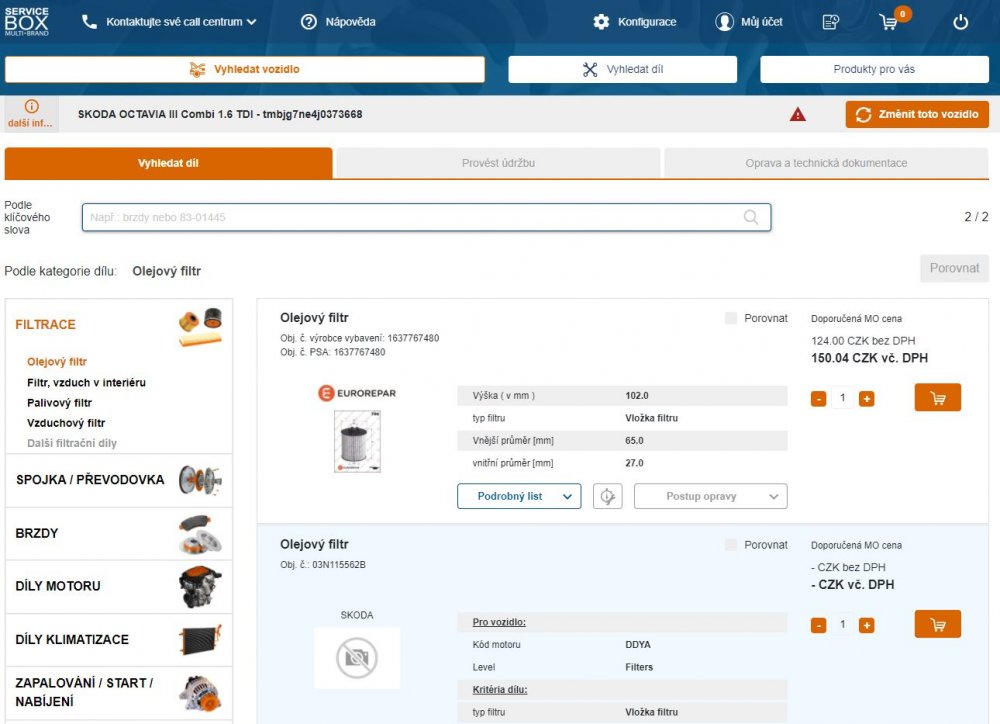
Task: Click the Eurorepar filter product image
Action: click(357, 441)
